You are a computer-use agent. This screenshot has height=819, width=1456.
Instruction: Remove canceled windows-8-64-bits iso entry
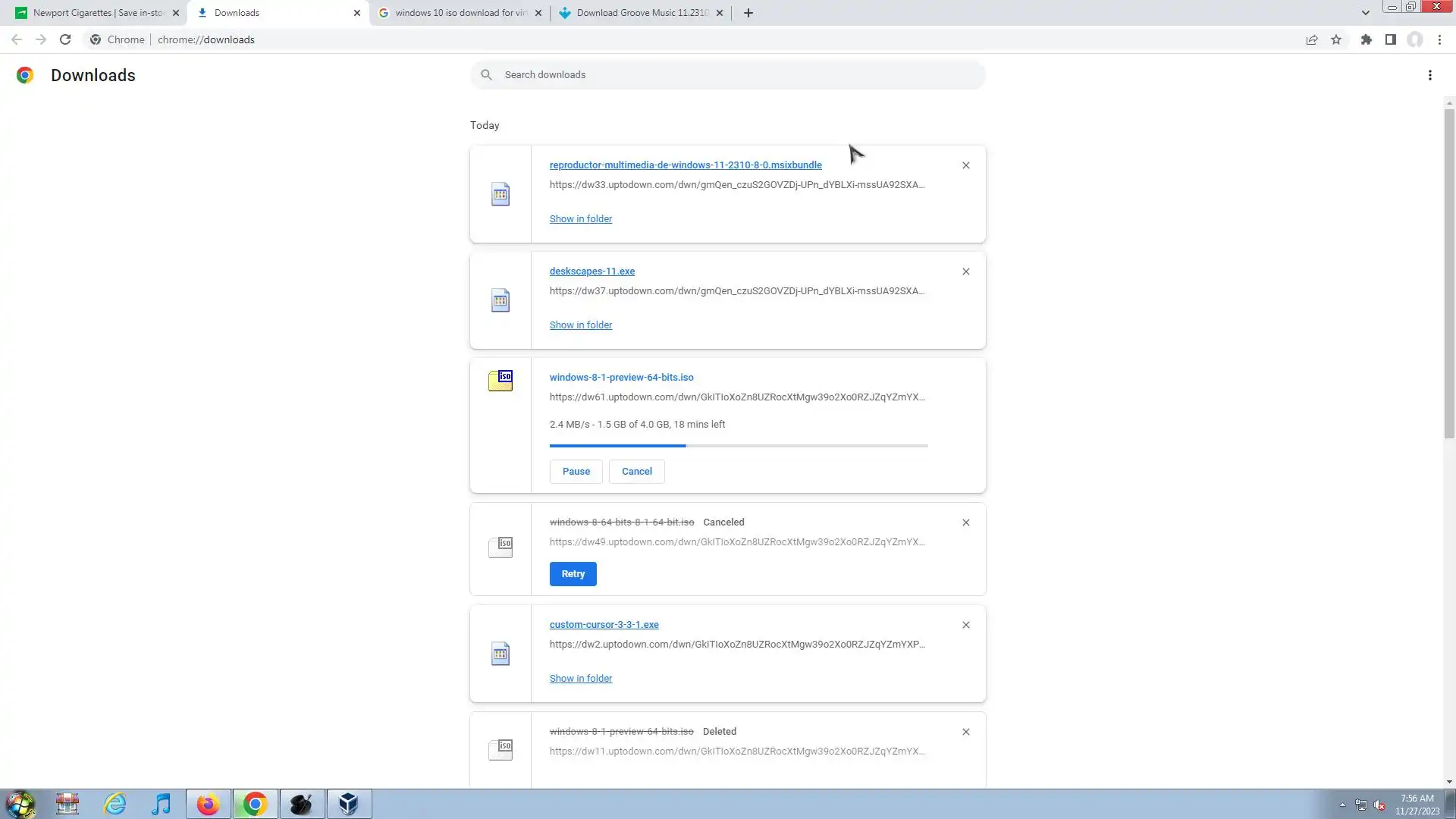pyautogui.click(x=965, y=522)
